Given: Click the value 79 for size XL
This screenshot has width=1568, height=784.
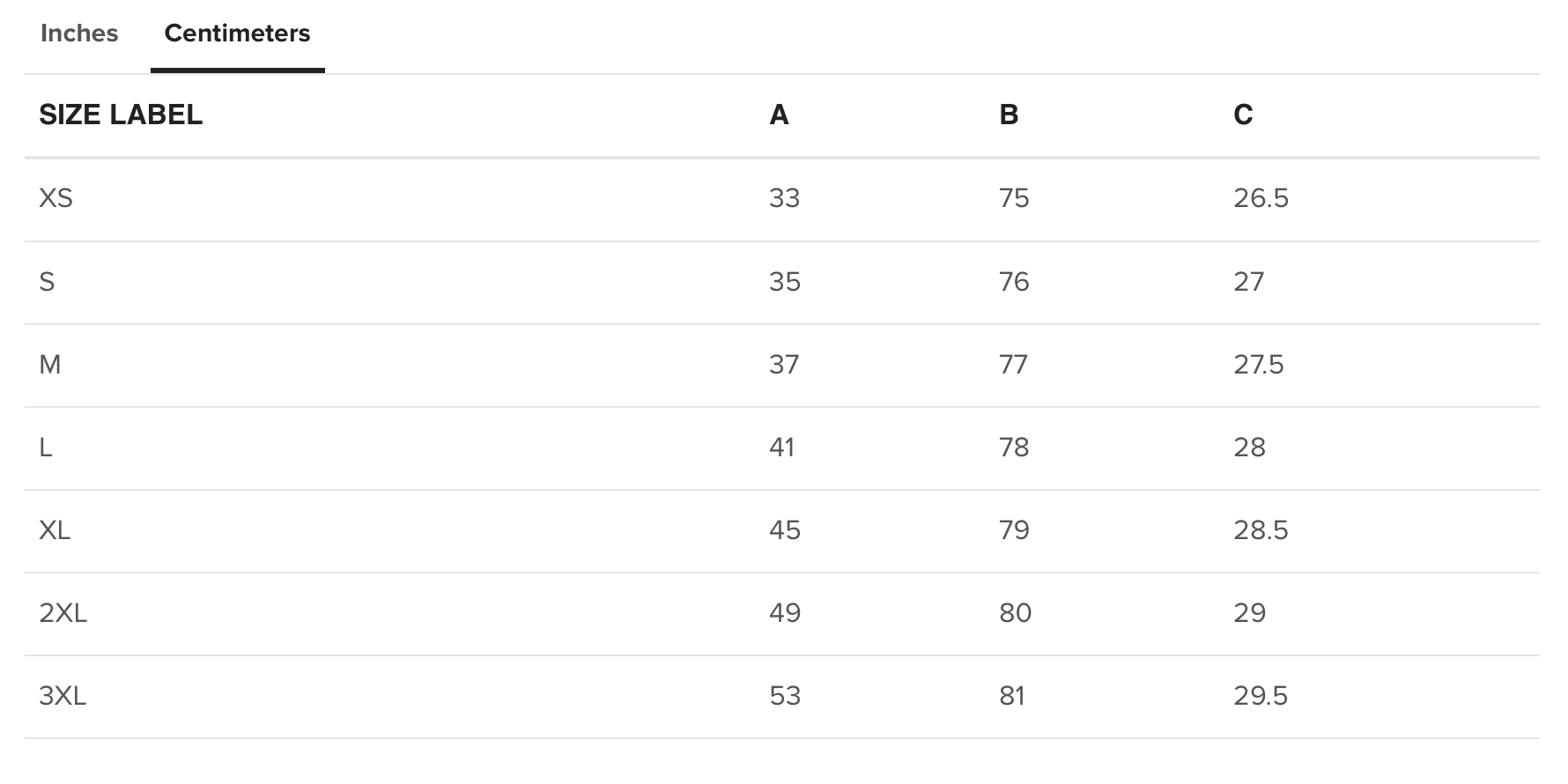Looking at the screenshot, I should [x=1014, y=530].
